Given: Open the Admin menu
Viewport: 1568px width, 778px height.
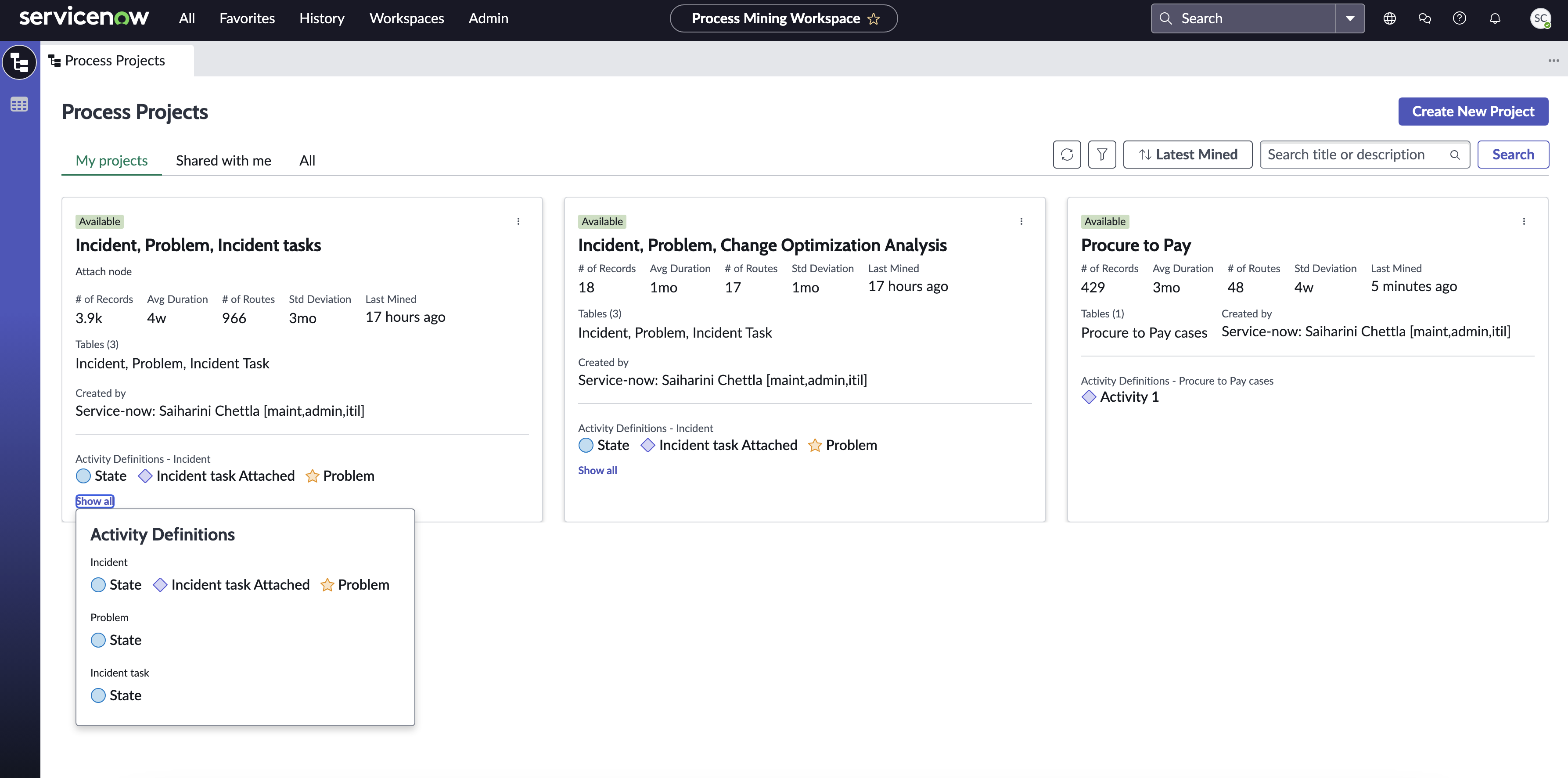Looking at the screenshot, I should tap(488, 18).
